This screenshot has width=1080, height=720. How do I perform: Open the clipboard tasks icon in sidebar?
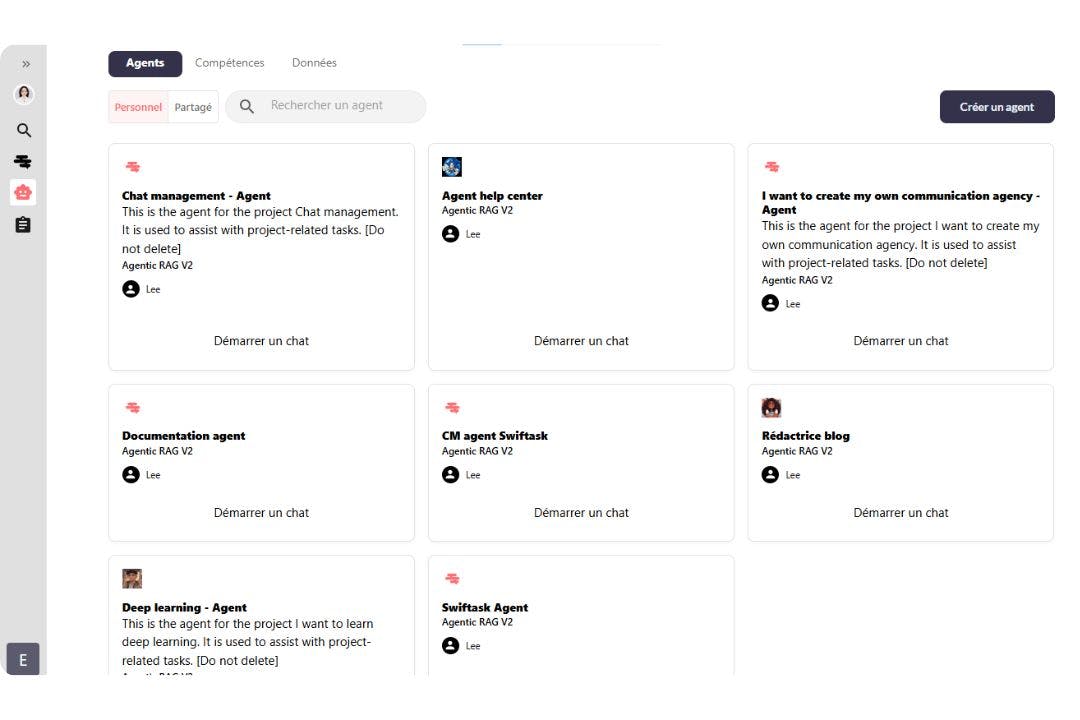[24, 226]
